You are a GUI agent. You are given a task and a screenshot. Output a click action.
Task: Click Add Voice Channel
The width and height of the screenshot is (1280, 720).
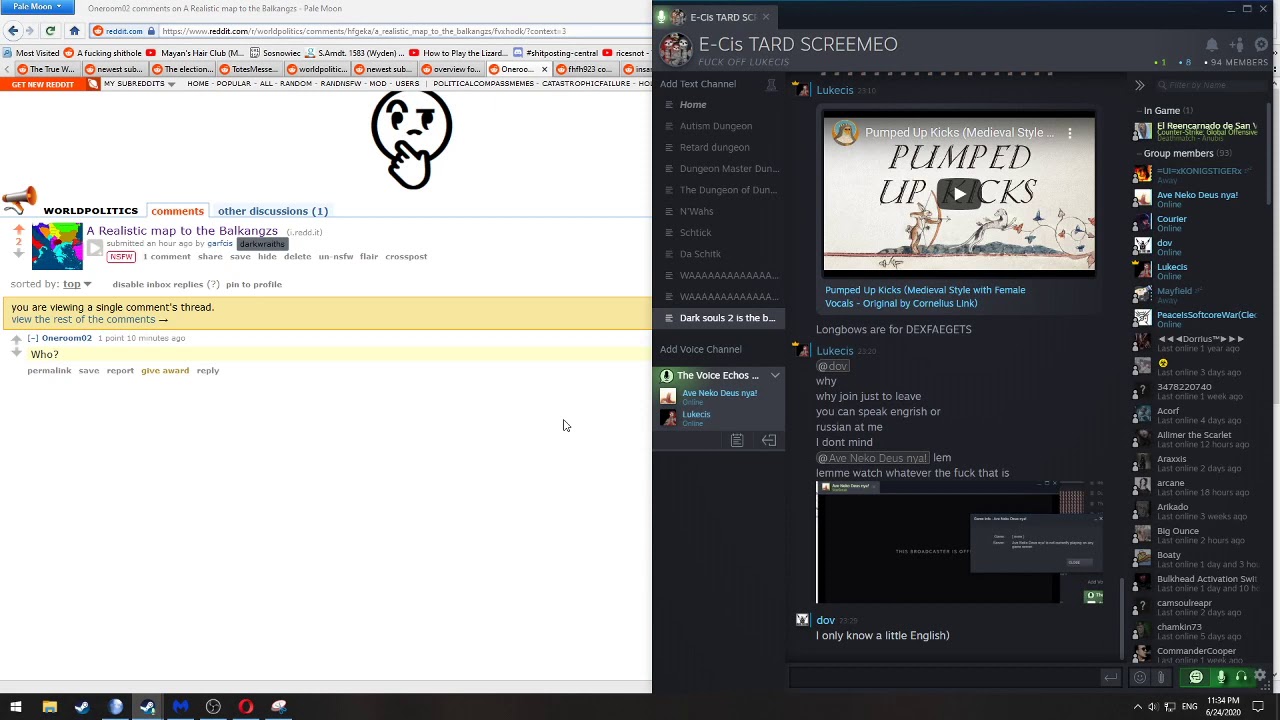click(701, 349)
